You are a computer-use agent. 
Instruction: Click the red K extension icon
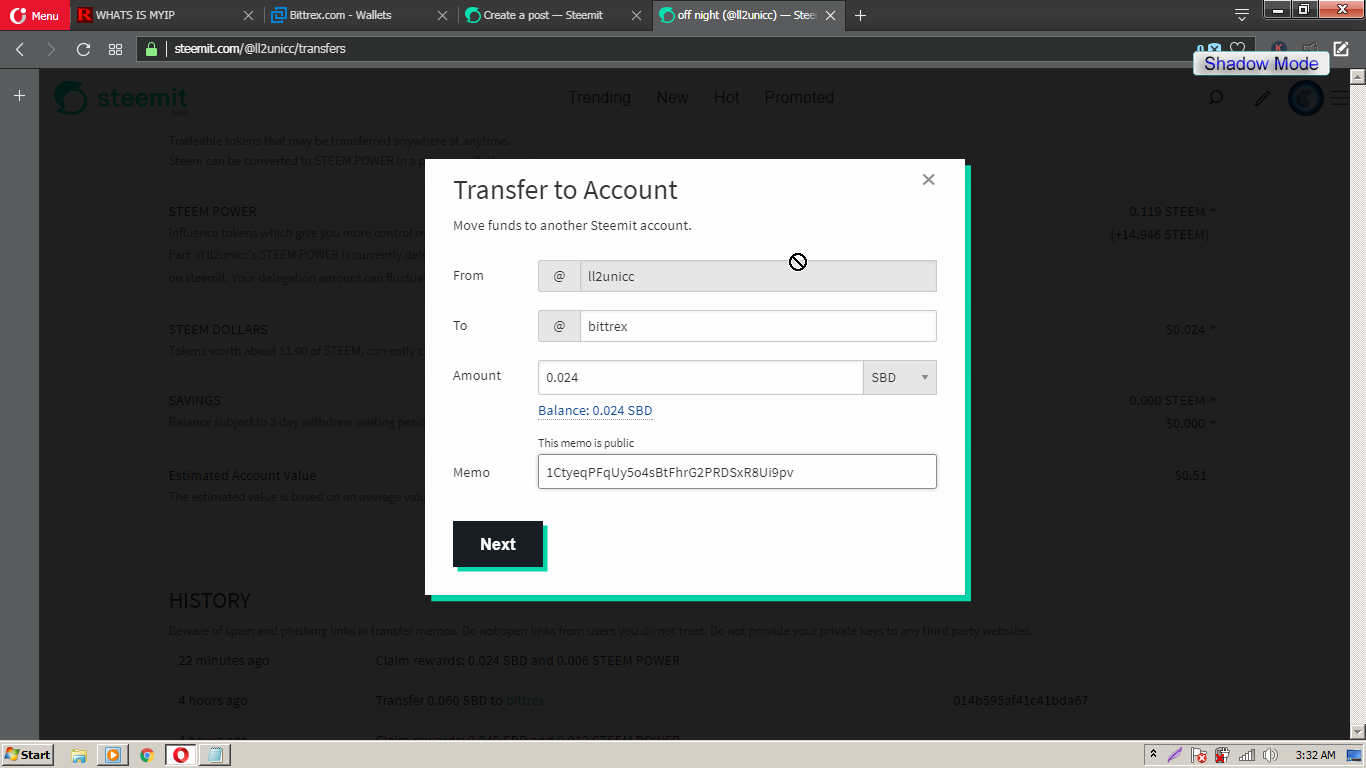1279,48
